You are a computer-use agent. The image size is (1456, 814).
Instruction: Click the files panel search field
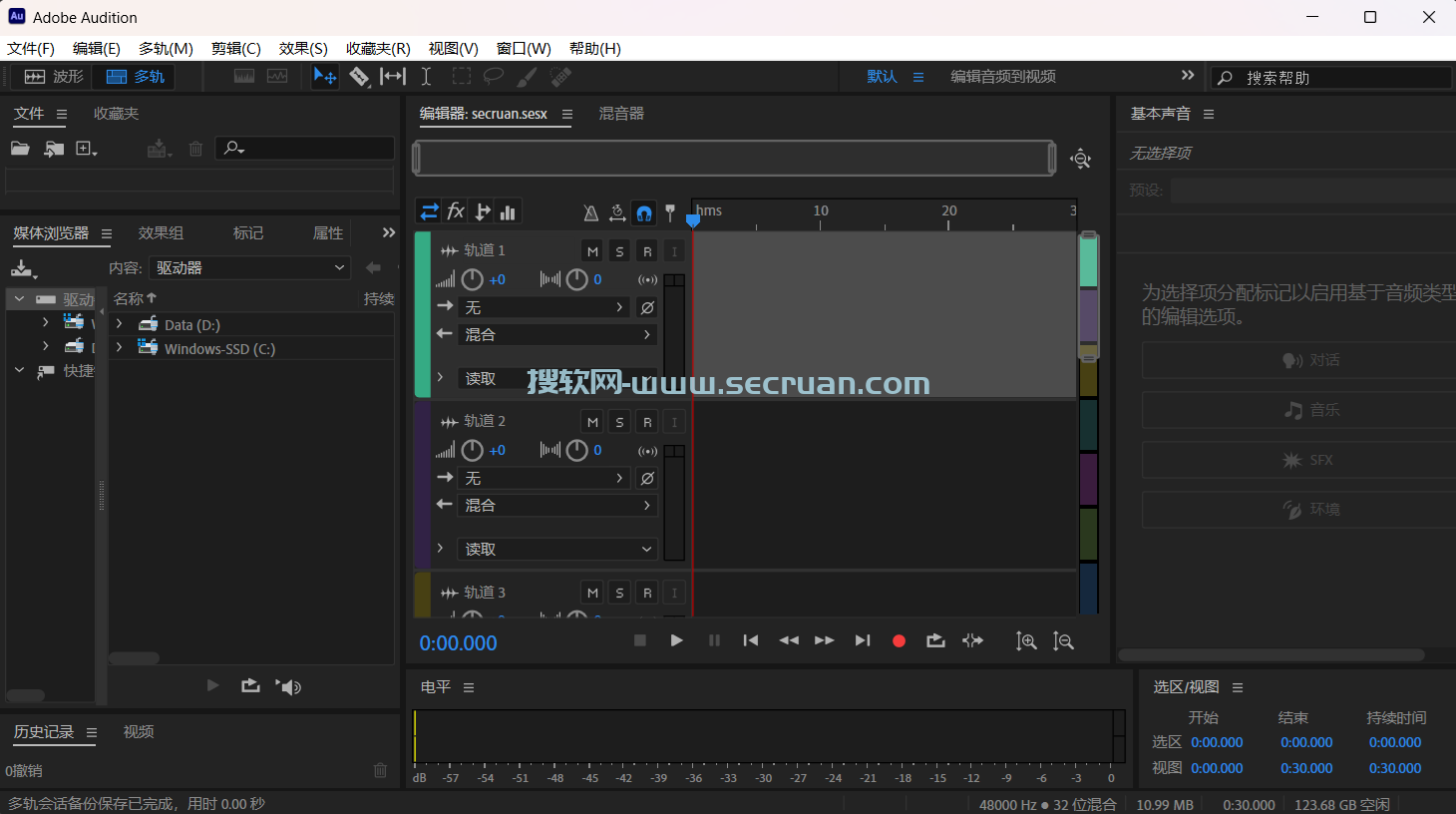tap(305, 149)
